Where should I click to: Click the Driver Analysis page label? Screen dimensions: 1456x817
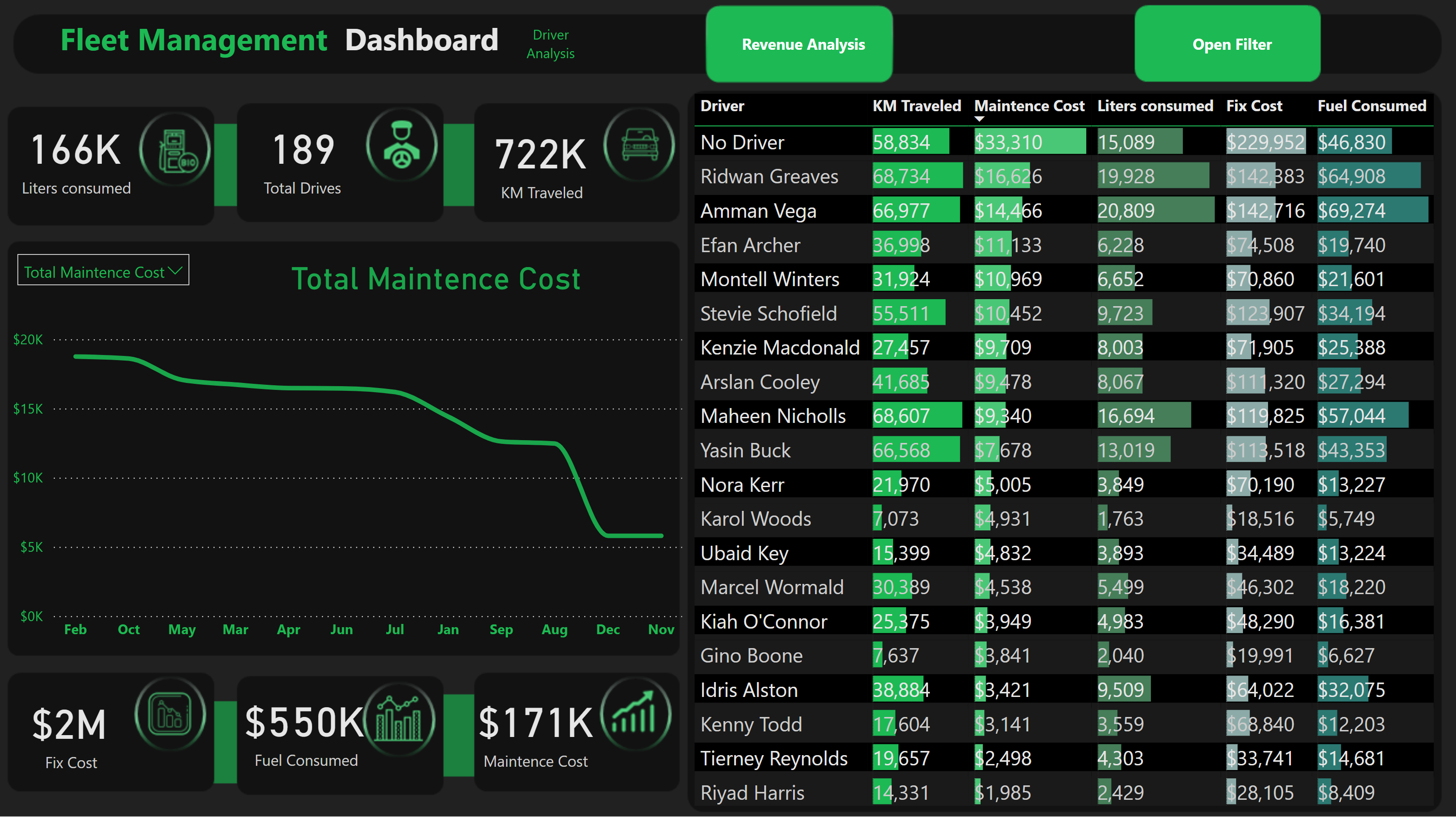550,44
